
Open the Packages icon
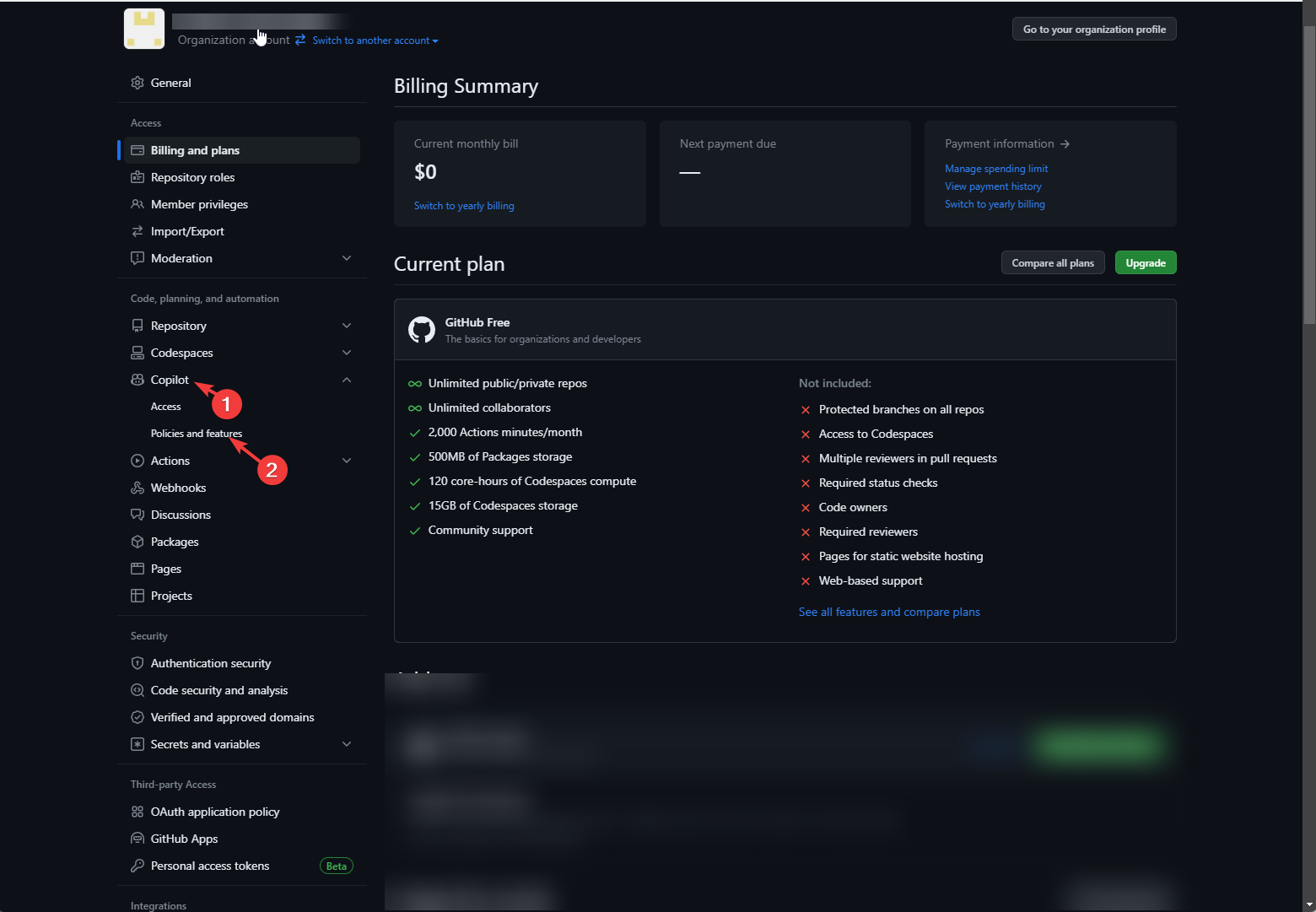tap(138, 542)
